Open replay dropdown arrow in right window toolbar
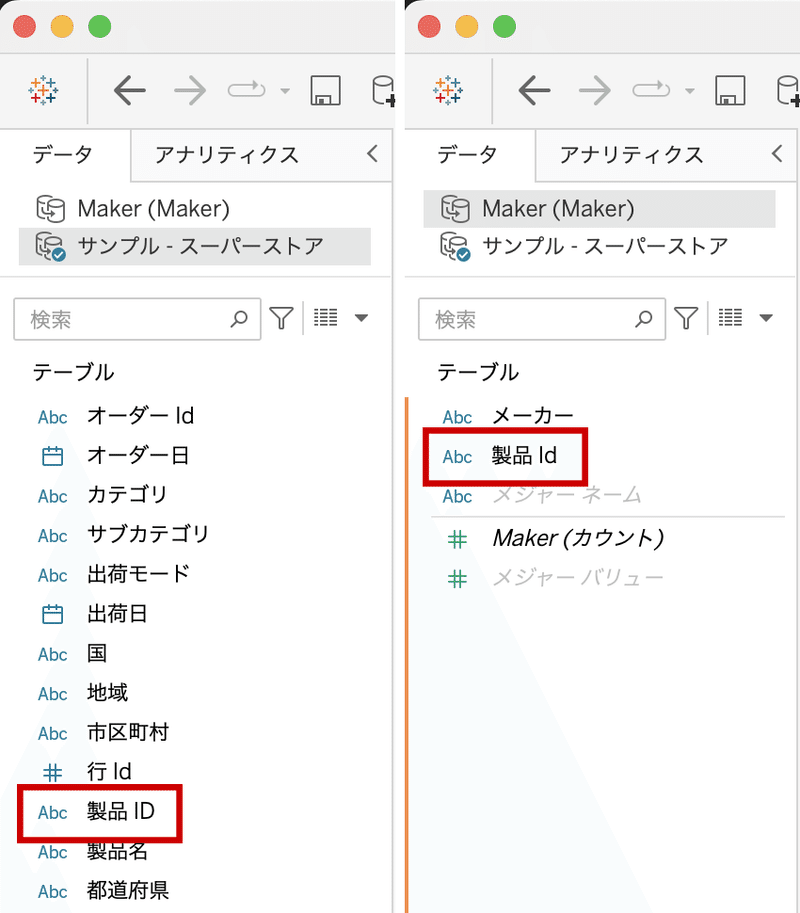Screen dimensions: 800x913 [x=689, y=91]
